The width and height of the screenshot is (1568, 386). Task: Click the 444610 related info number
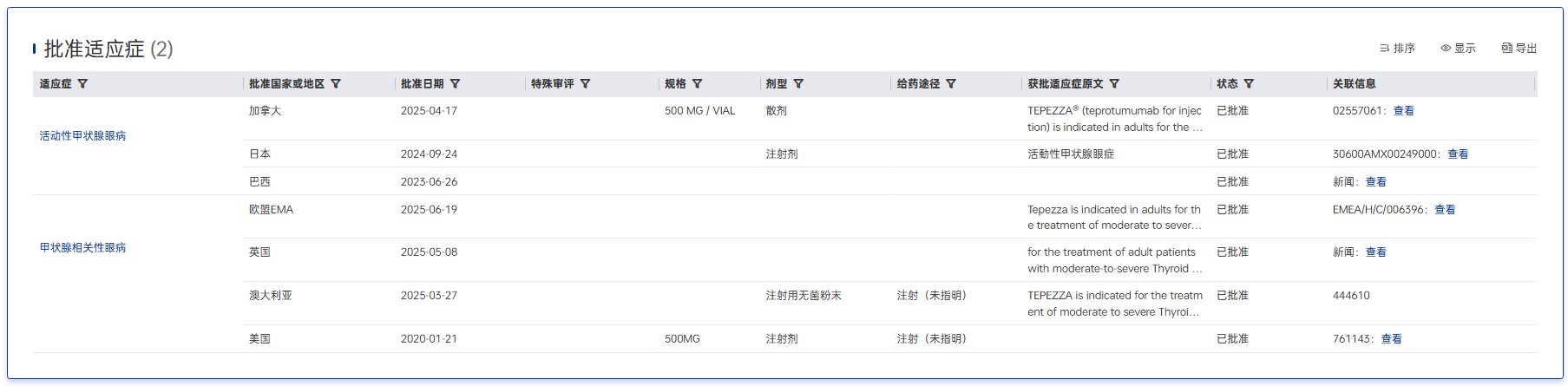coord(1351,296)
